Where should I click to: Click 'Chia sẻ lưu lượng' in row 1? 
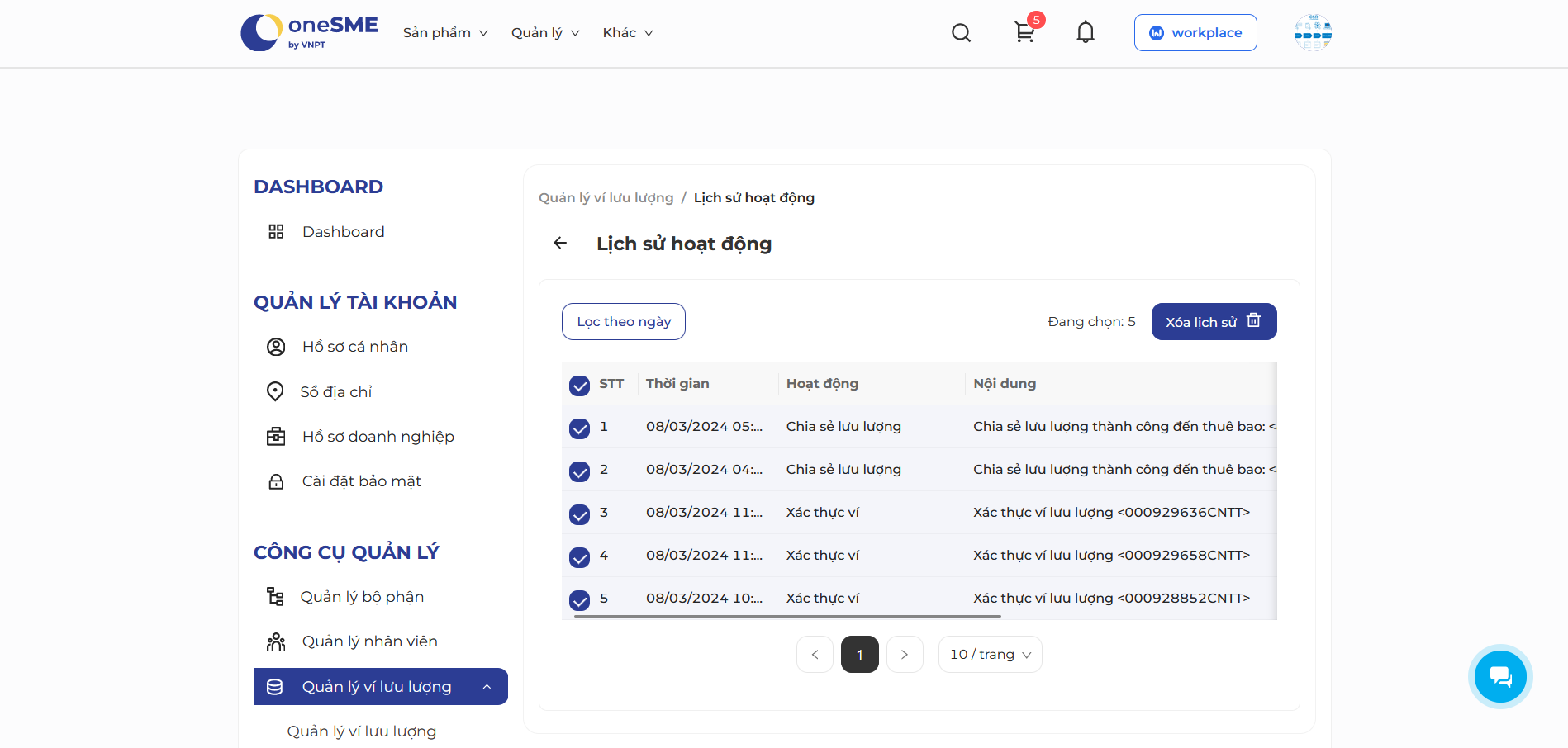point(843,426)
